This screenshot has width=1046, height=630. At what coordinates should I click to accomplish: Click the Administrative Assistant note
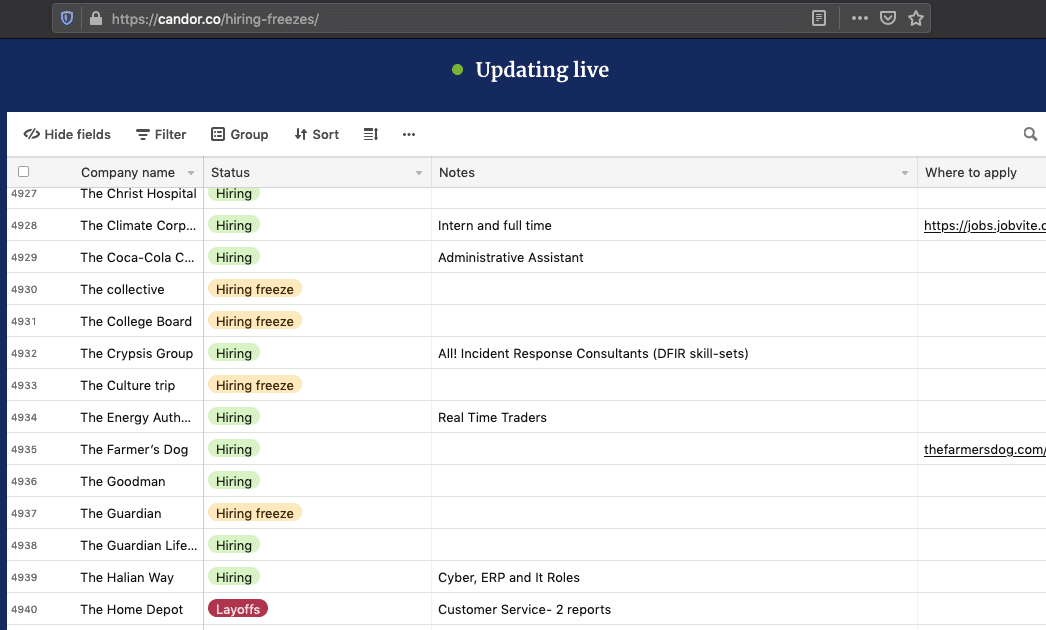(510, 258)
